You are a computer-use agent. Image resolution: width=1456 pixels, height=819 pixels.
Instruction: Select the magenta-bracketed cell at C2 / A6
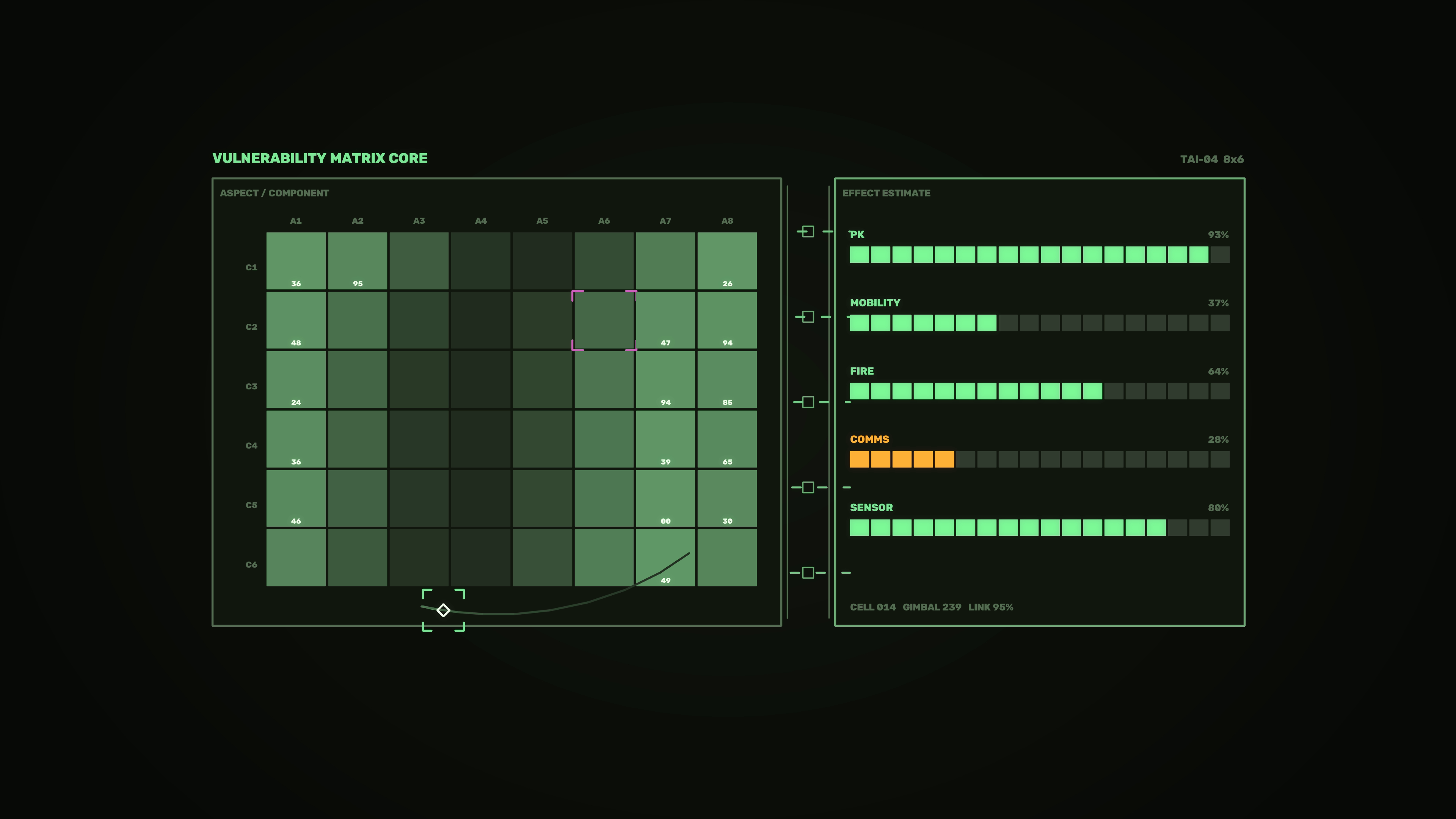coord(604,320)
